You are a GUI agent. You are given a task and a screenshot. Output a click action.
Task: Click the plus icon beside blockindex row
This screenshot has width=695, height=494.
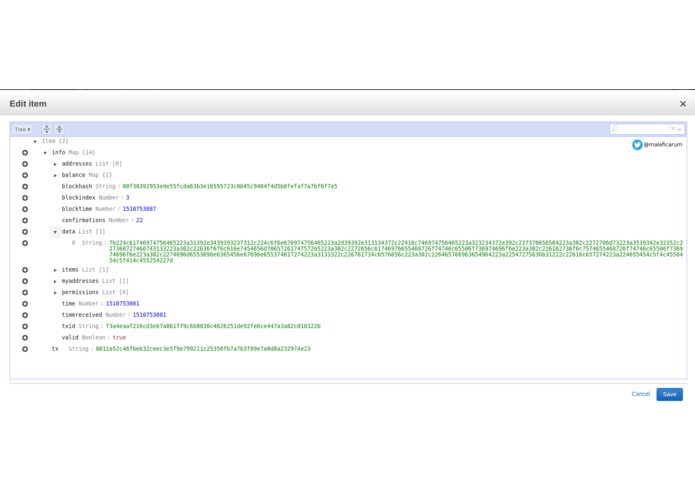(25, 198)
